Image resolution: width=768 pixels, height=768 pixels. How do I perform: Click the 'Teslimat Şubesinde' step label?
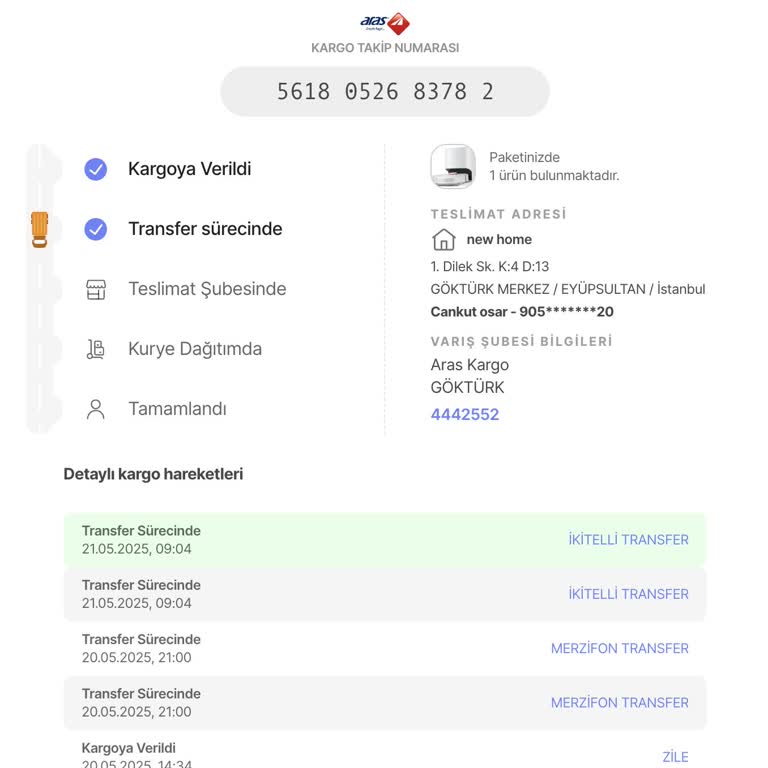207,289
